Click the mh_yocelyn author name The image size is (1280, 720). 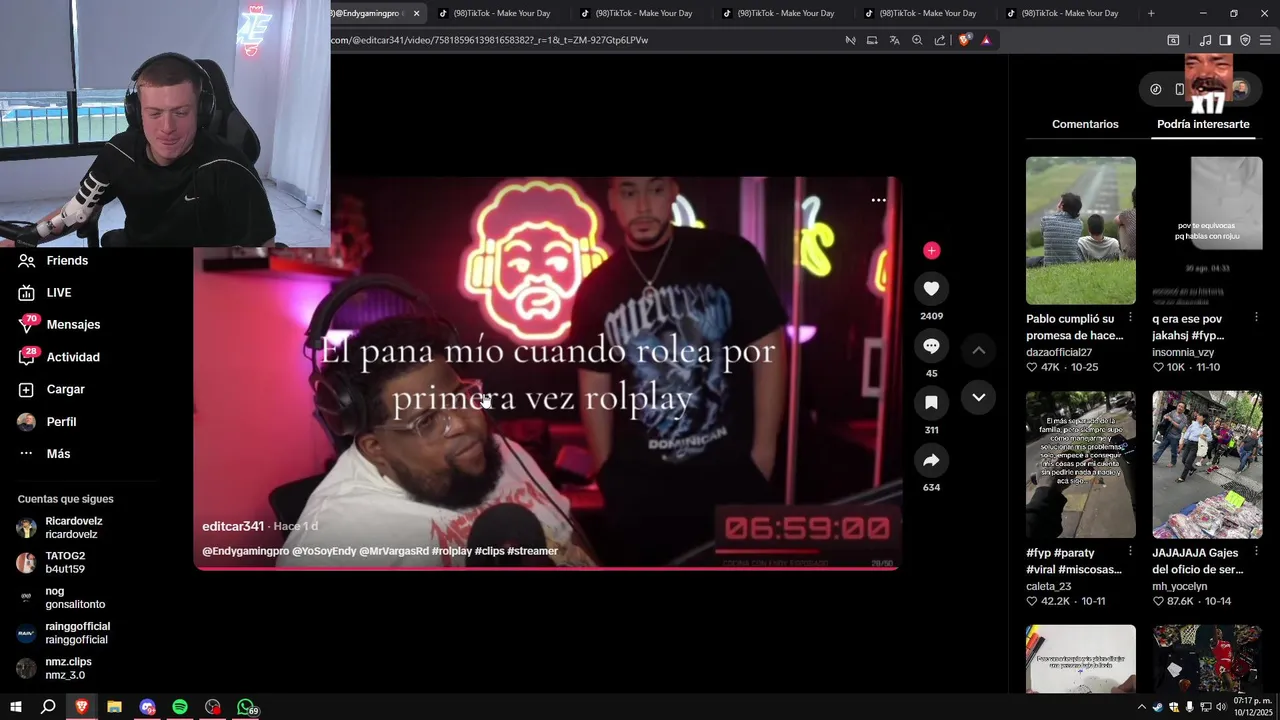[x=1179, y=586]
